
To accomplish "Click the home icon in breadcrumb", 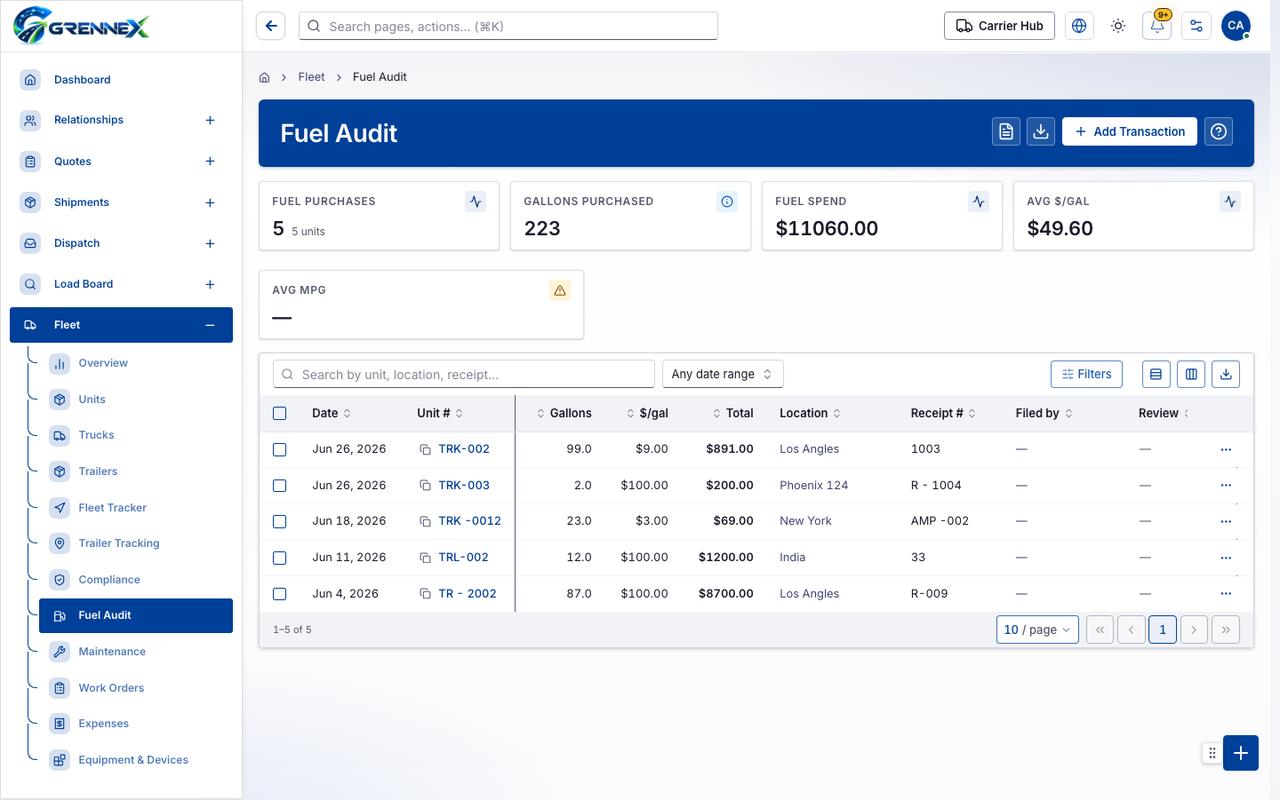I will (x=265, y=77).
